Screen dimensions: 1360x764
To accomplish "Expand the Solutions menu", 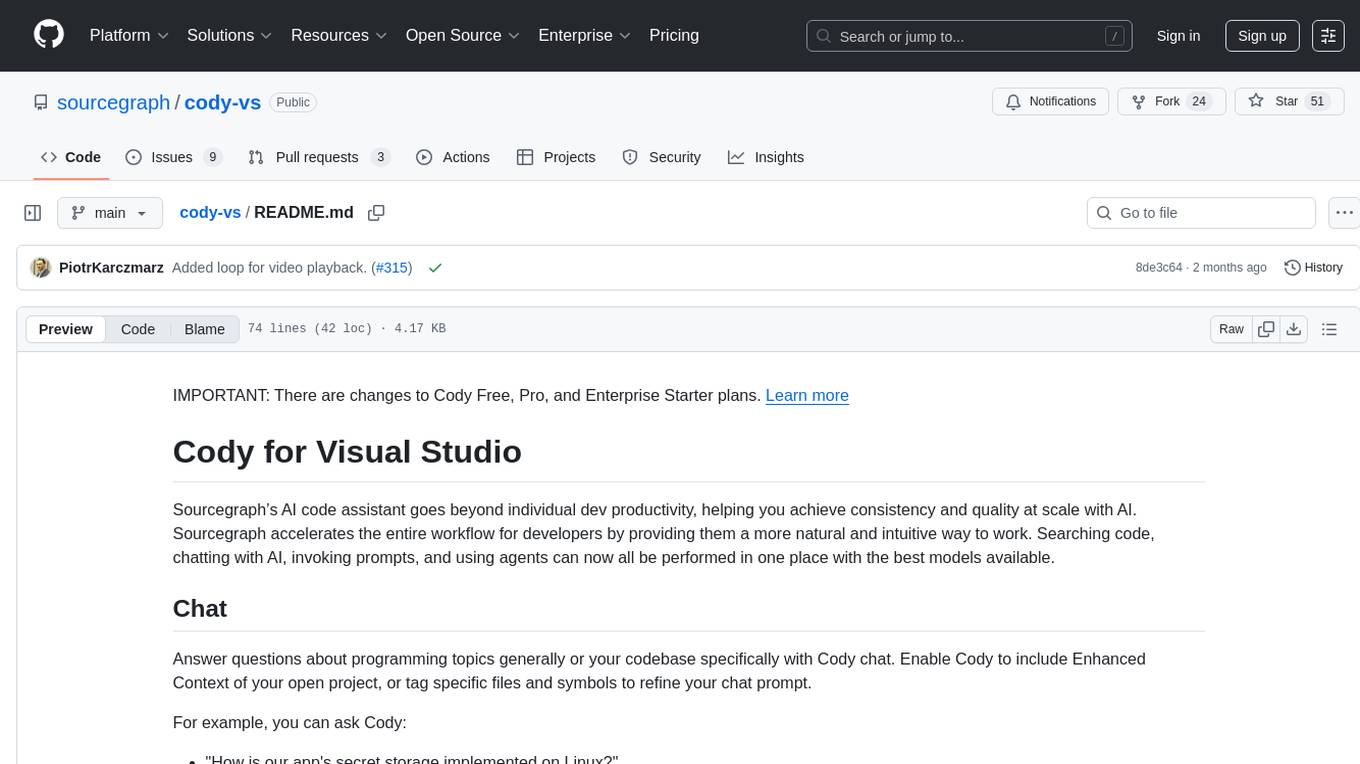I will 230,35.
